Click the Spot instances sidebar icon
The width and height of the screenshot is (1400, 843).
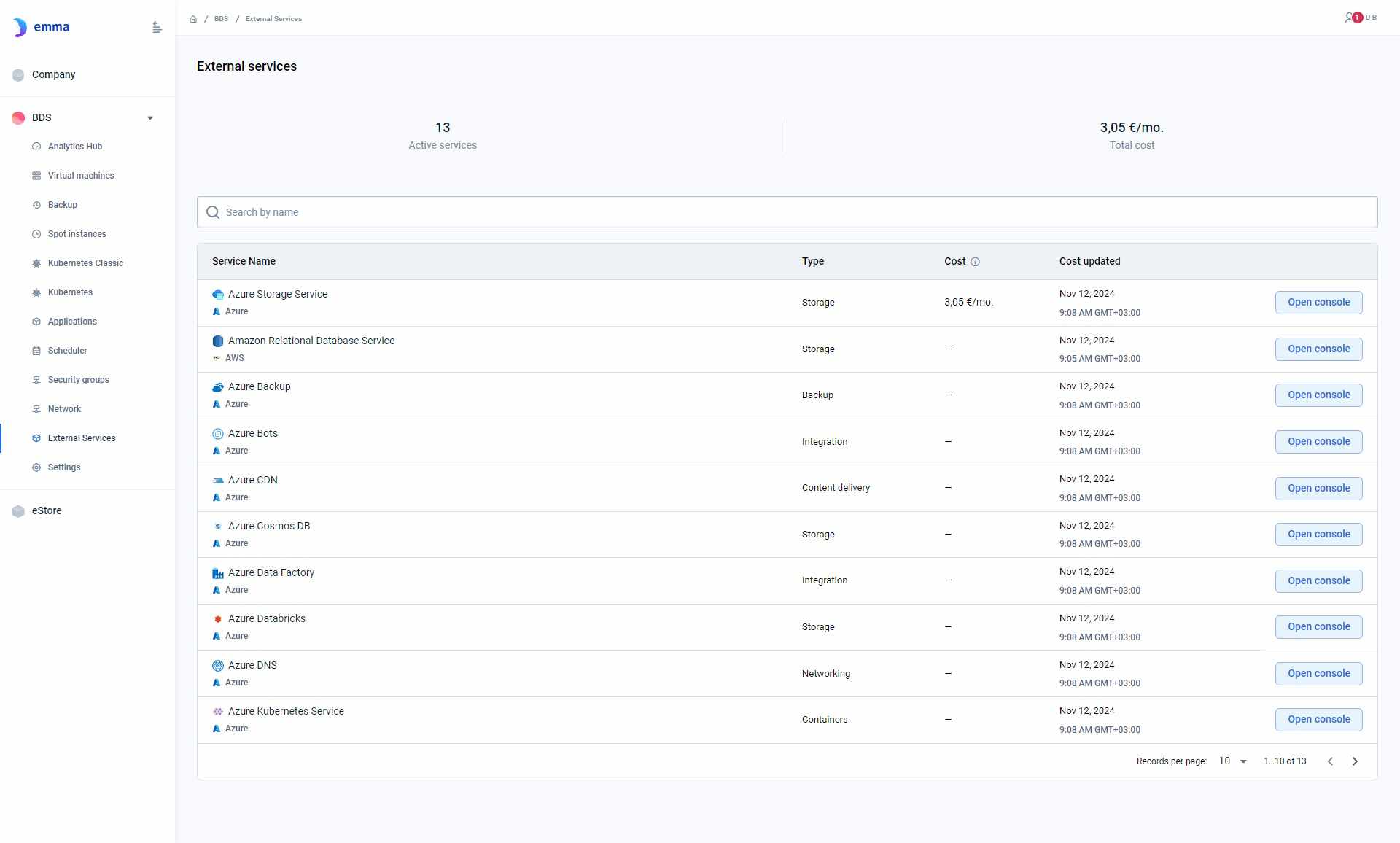tap(36, 234)
